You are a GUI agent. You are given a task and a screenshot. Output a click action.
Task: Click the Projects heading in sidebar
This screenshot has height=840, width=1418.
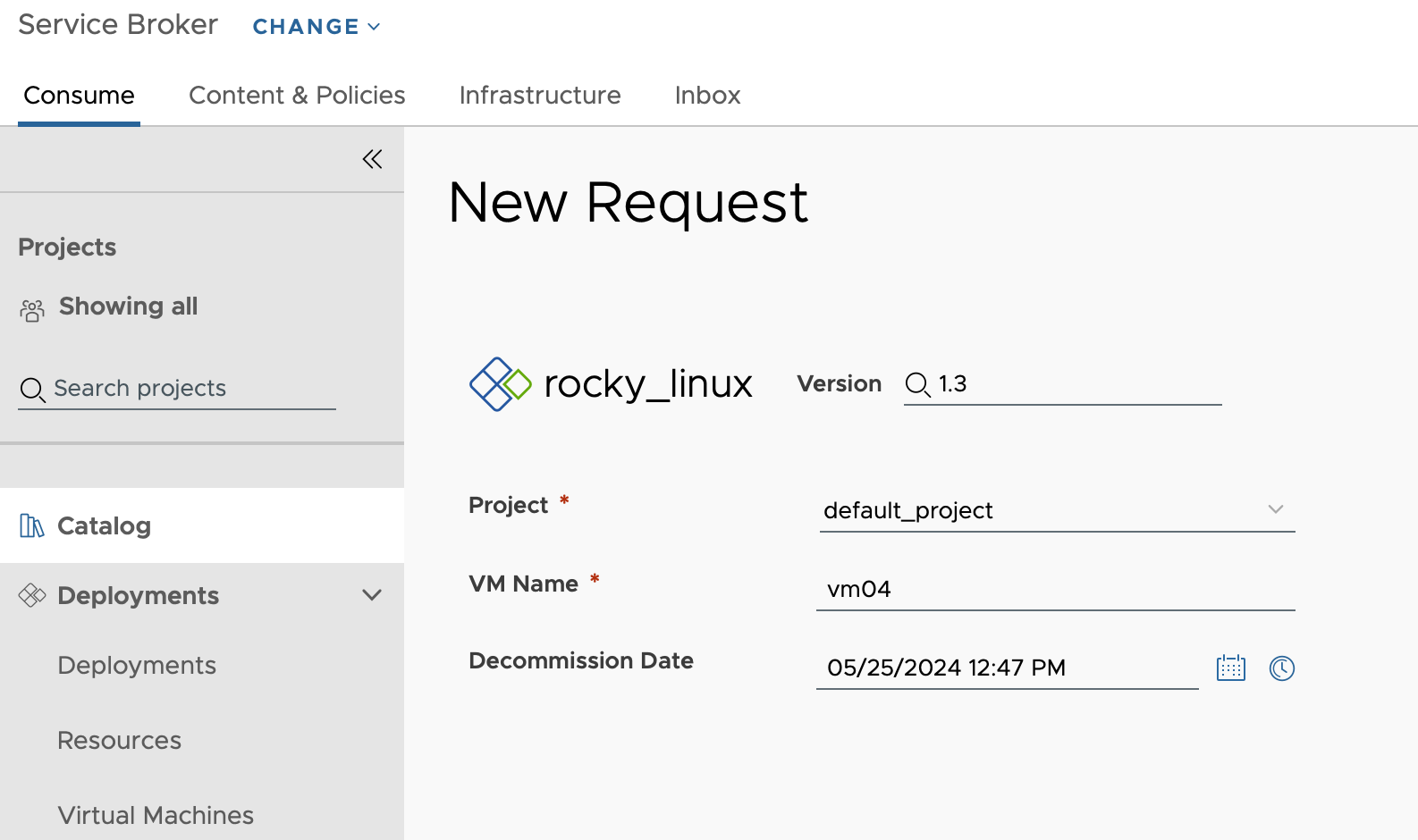pyautogui.click(x=67, y=247)
